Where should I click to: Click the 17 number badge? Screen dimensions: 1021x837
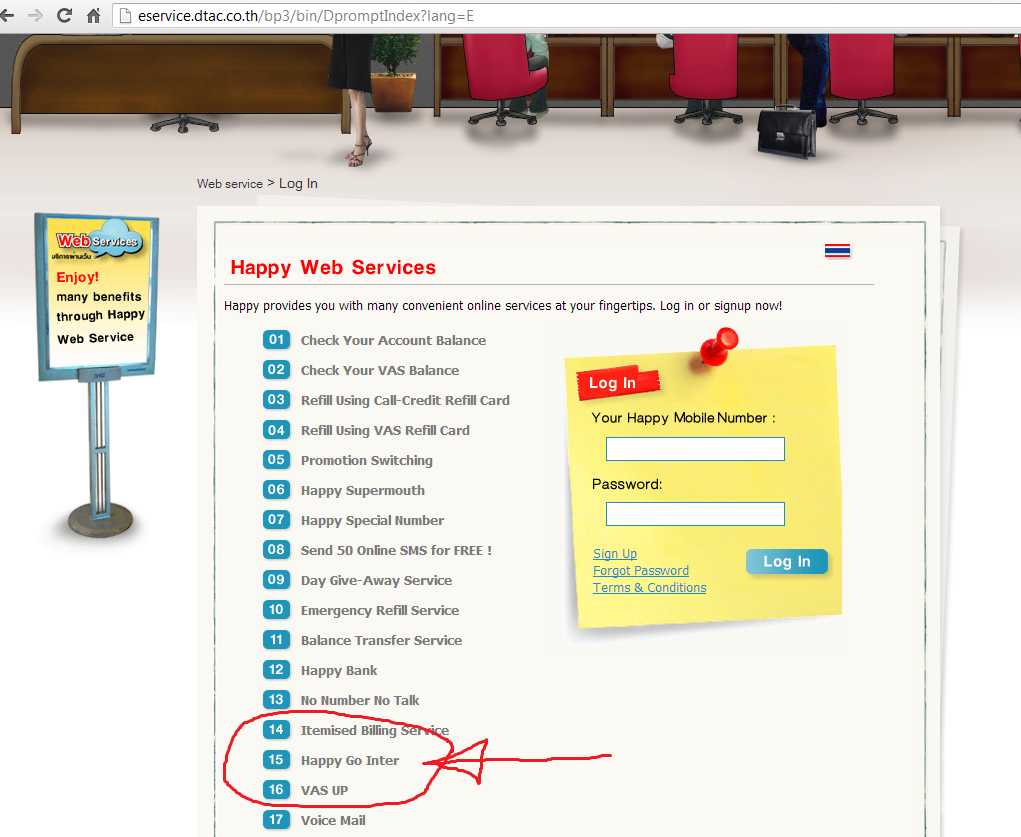[x=276, y=819]
